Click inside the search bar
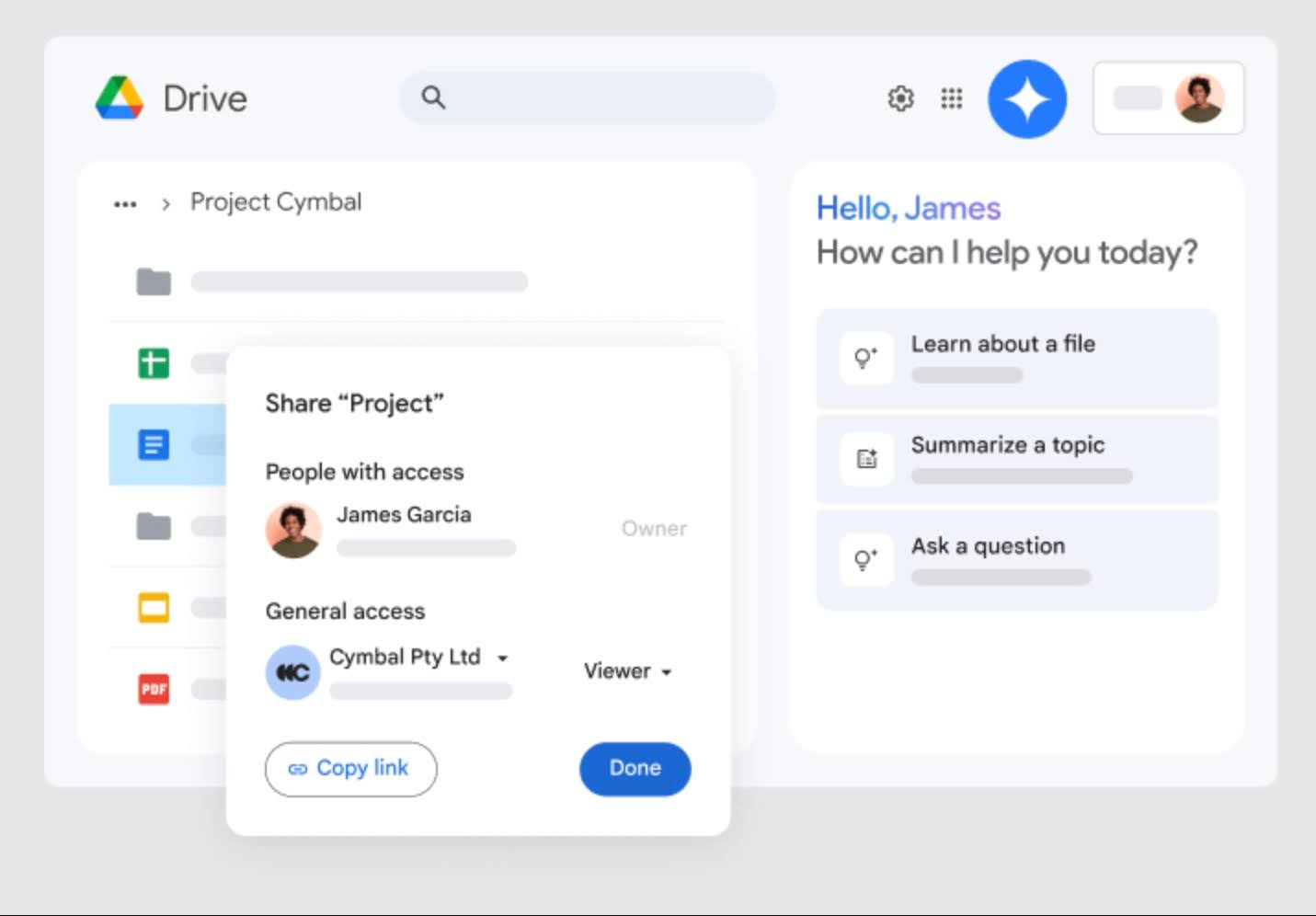The image size is (1316, 916). tap(587, 97)
